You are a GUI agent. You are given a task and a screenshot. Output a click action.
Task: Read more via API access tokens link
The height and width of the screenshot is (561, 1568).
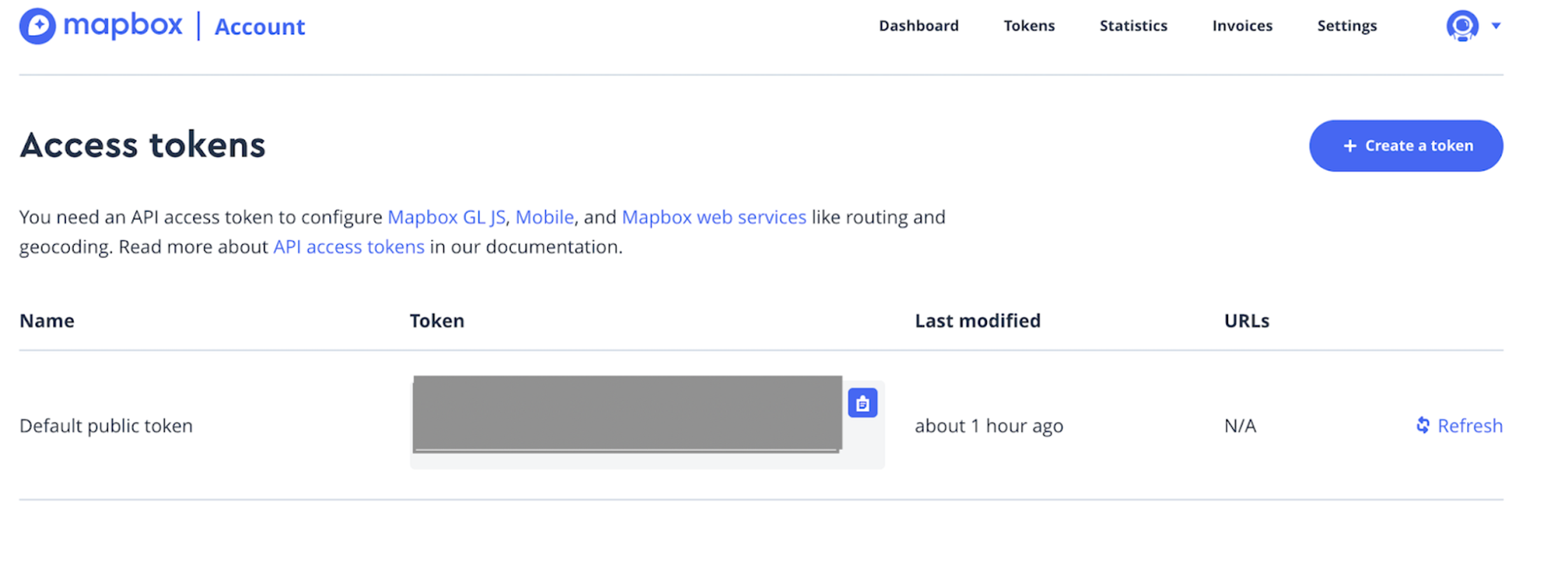pos(348,247)
